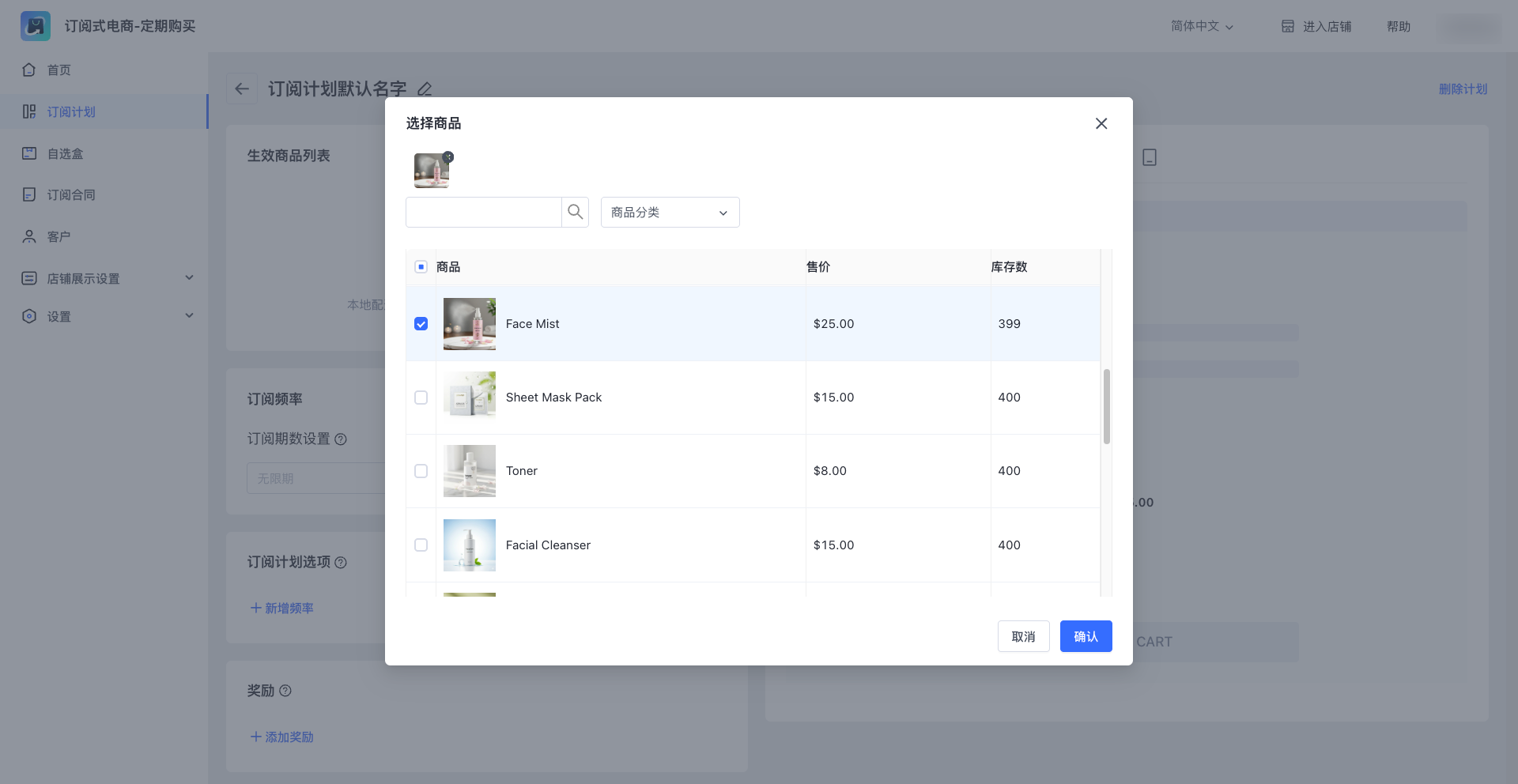
Task: Click the store icon next to 进入店铺
Action: [1288, 26]
